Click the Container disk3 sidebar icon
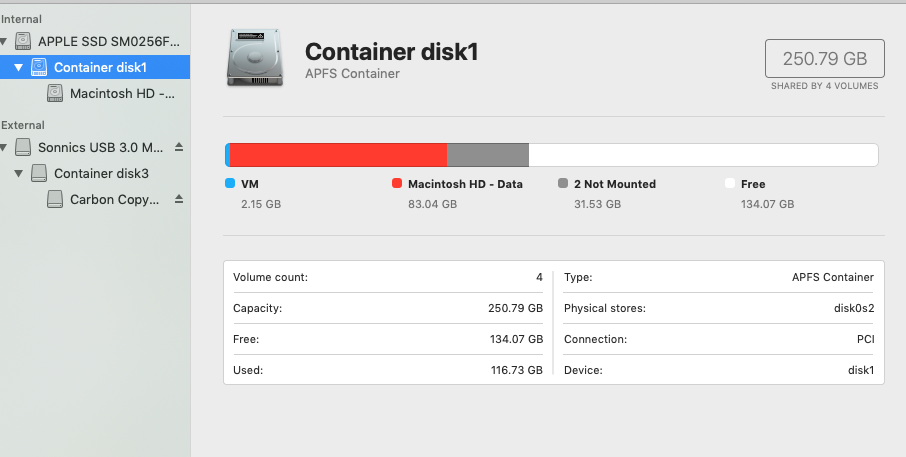 39,173
